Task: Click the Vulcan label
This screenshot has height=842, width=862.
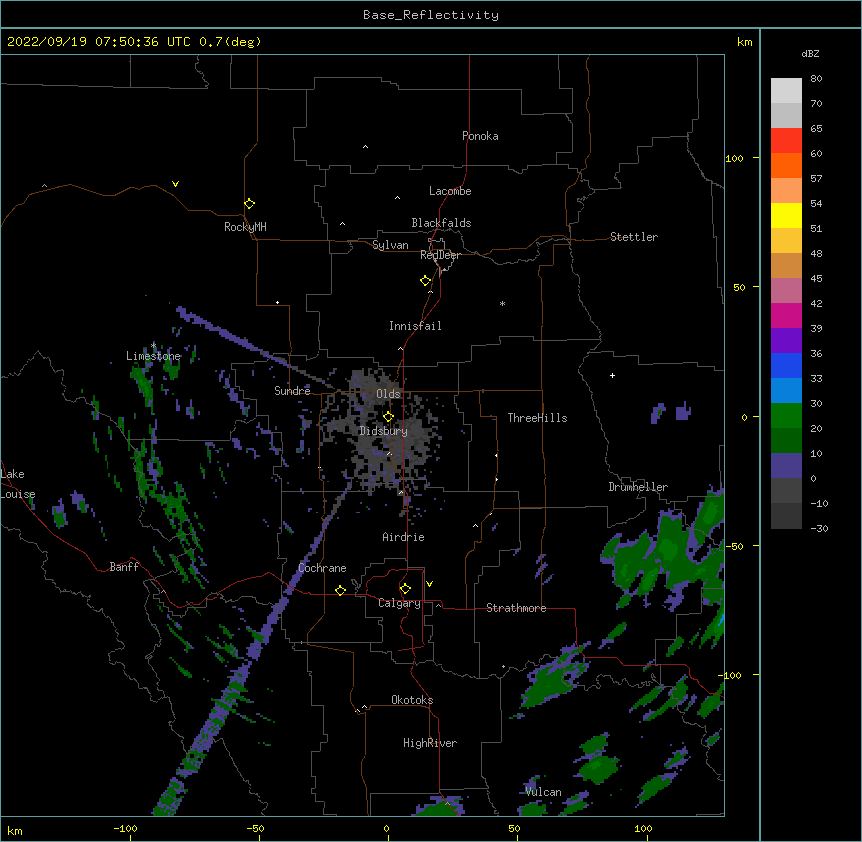Action: [543, 792]
